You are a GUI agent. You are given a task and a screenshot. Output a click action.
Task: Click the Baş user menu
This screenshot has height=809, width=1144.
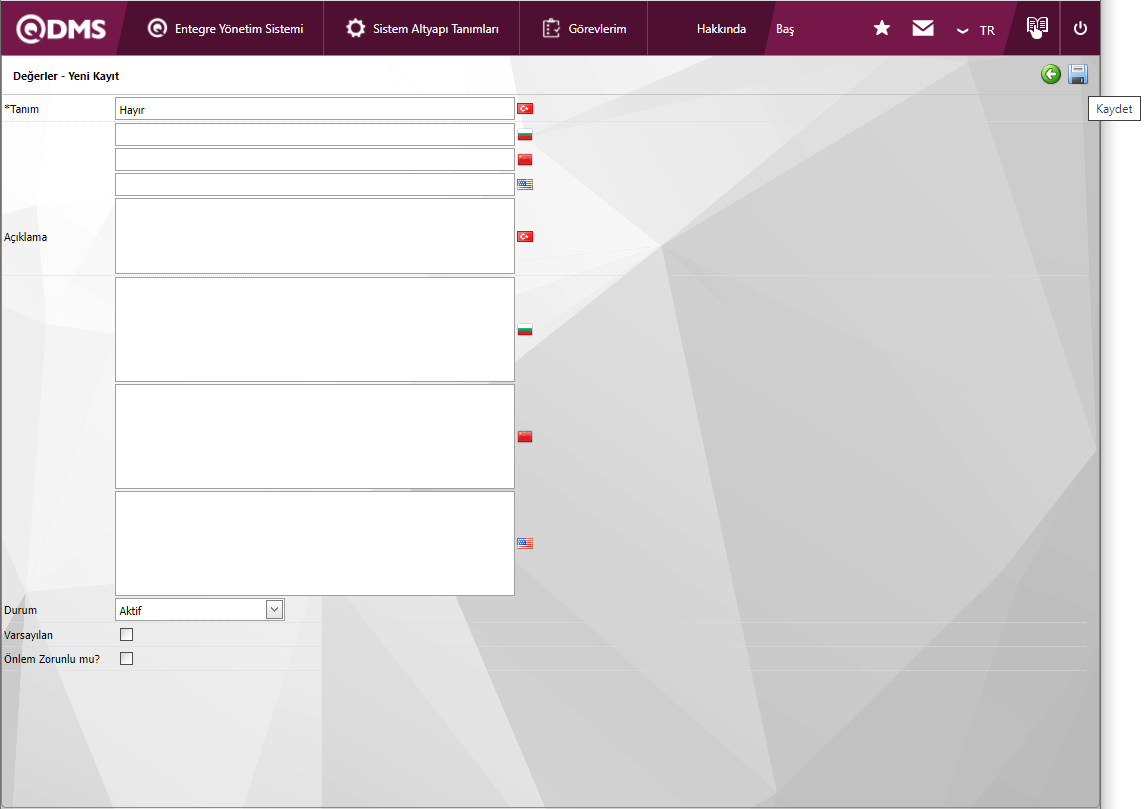[x=784, y=29]
